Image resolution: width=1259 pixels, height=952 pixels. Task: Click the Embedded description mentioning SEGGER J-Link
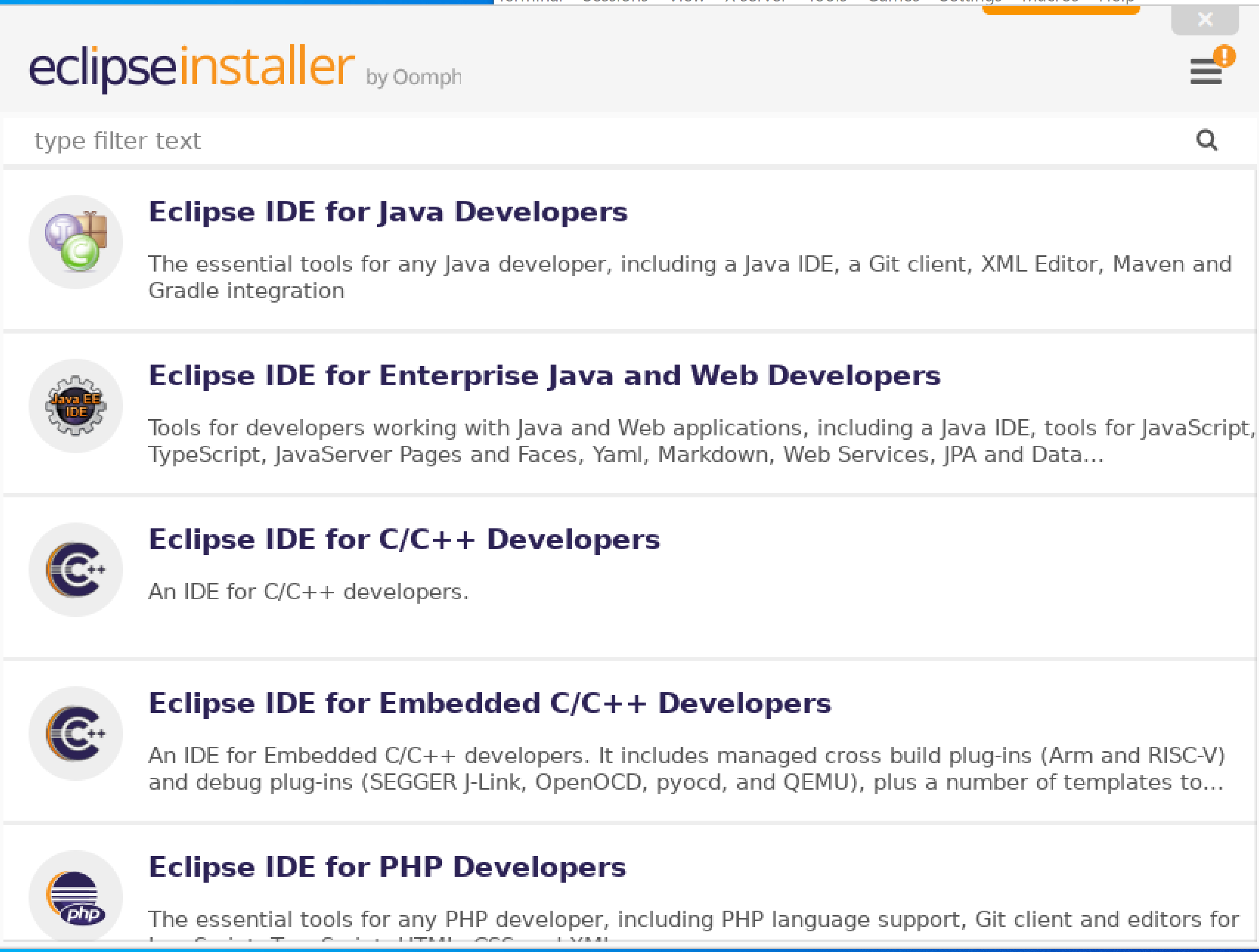687,769
